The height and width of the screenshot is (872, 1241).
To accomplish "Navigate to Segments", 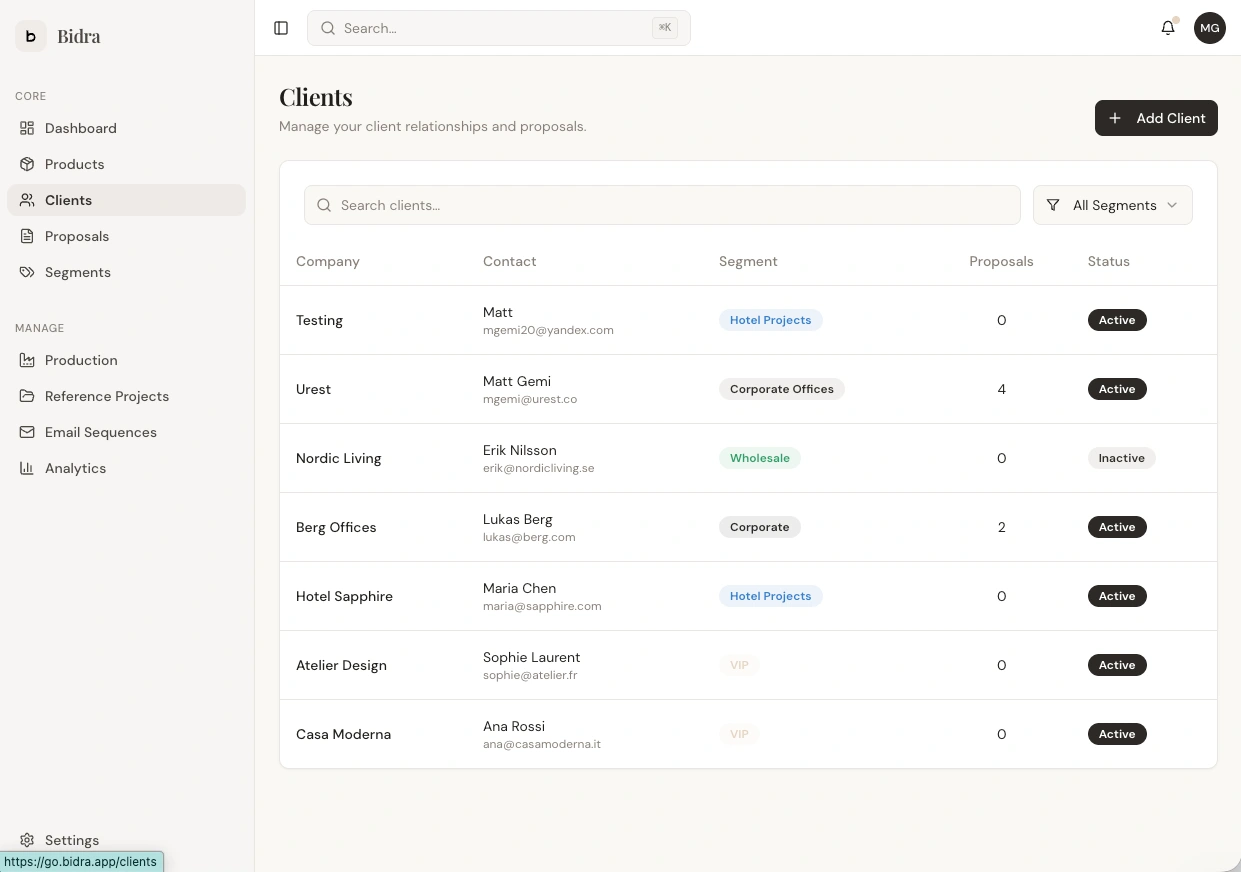I will [x=78, y=272].
